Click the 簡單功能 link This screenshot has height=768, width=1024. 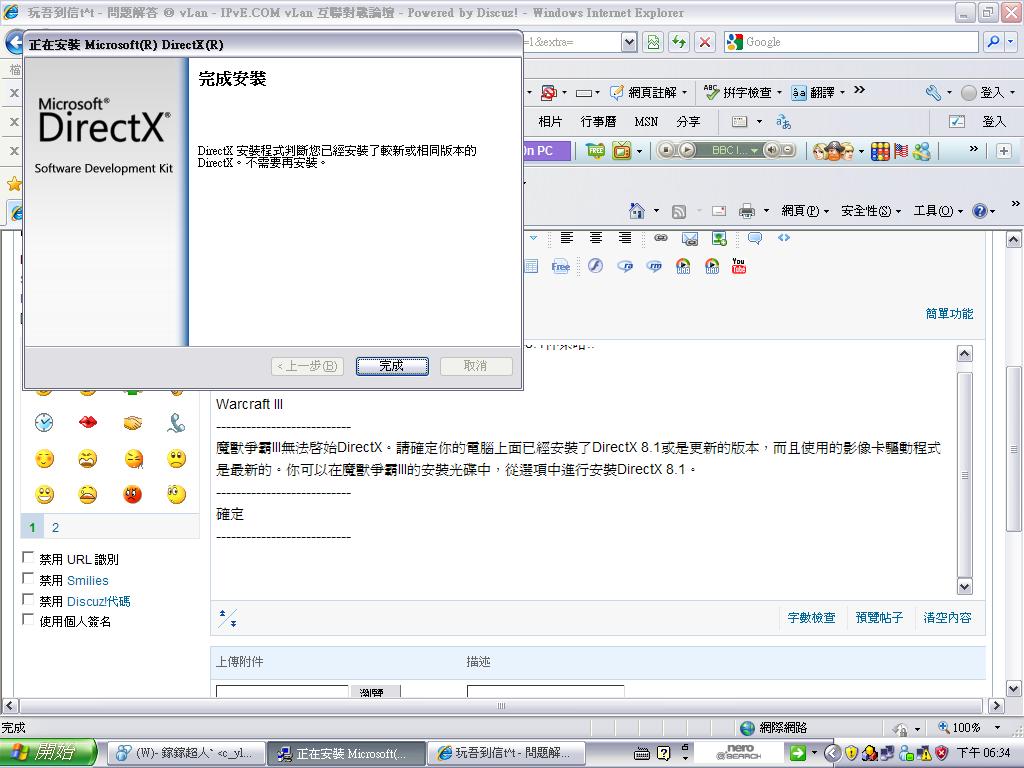click(949, 313)
